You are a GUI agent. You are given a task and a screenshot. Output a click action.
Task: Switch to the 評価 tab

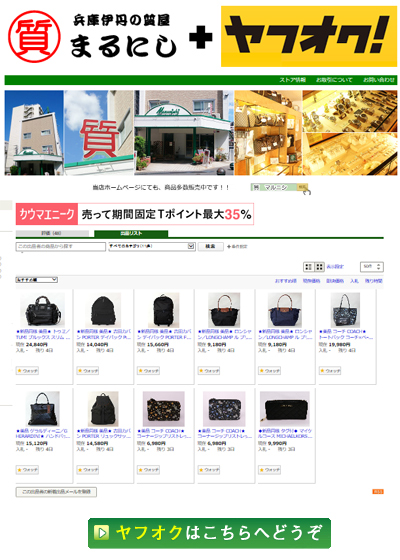click(52, 233)
